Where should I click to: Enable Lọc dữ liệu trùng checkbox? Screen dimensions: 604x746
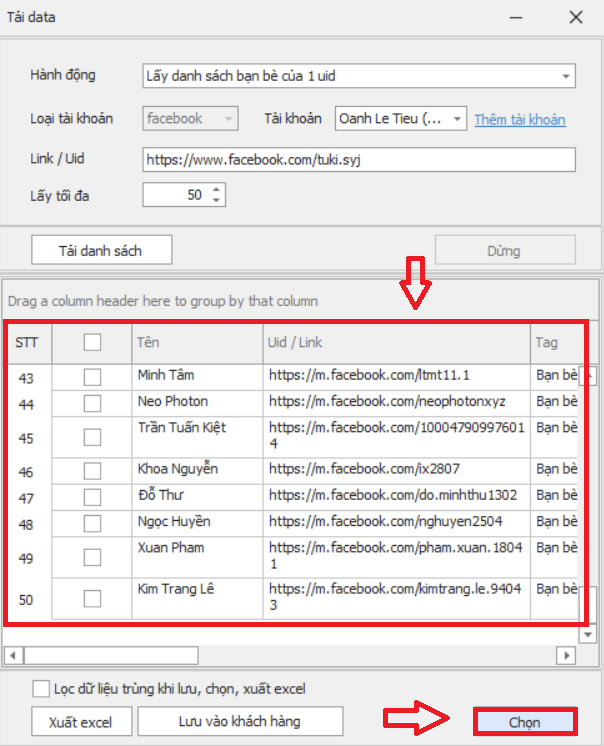click(x=41, y=688)
